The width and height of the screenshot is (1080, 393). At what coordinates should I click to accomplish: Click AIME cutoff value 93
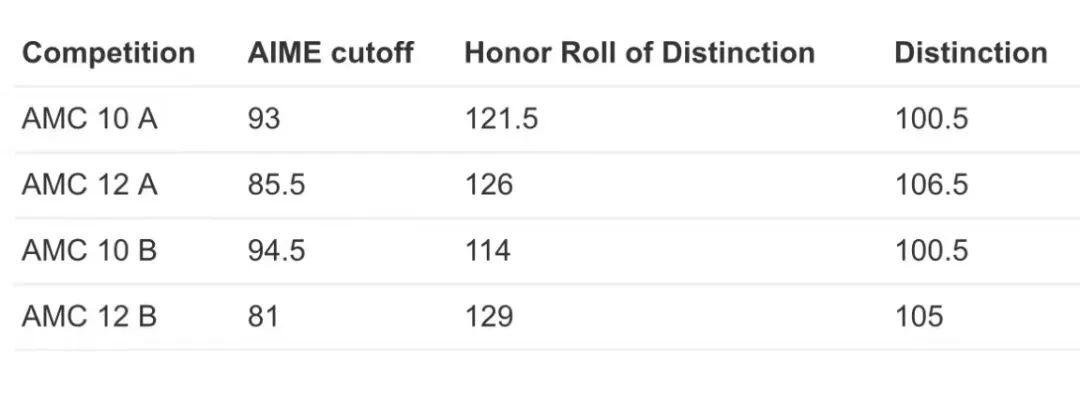[264, 119]
